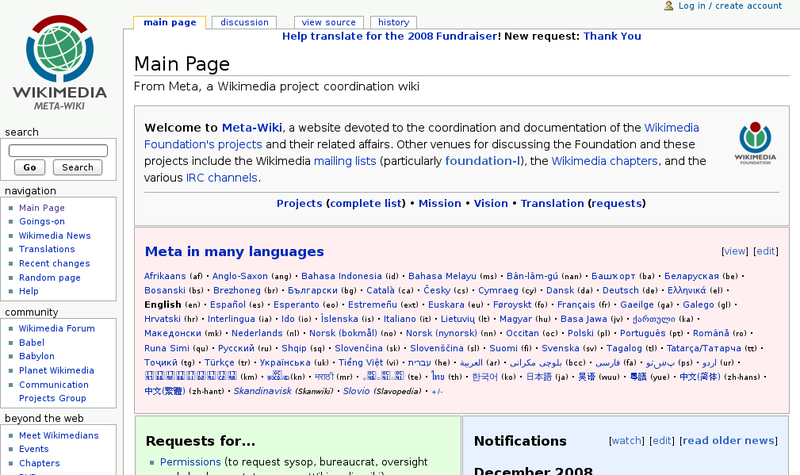Open the history tab
Viewport: 800px width, 475px height.
click(x=393, y=22)
